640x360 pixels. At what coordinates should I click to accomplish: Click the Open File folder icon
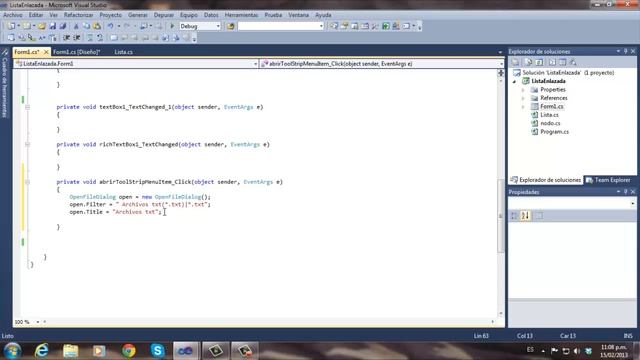42,26
